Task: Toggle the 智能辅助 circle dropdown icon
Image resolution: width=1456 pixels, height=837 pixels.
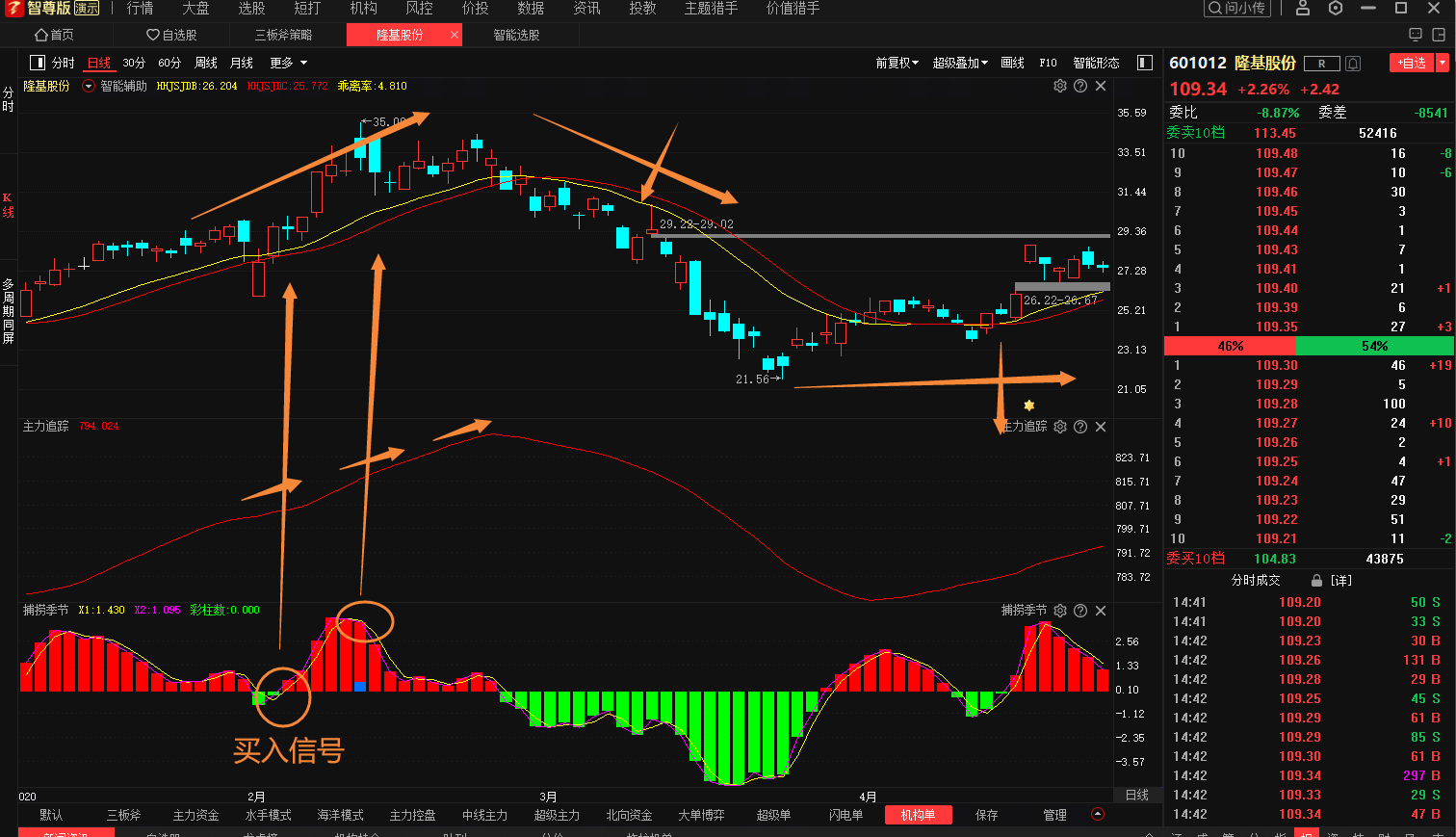Action: click(x=89, y=87)
